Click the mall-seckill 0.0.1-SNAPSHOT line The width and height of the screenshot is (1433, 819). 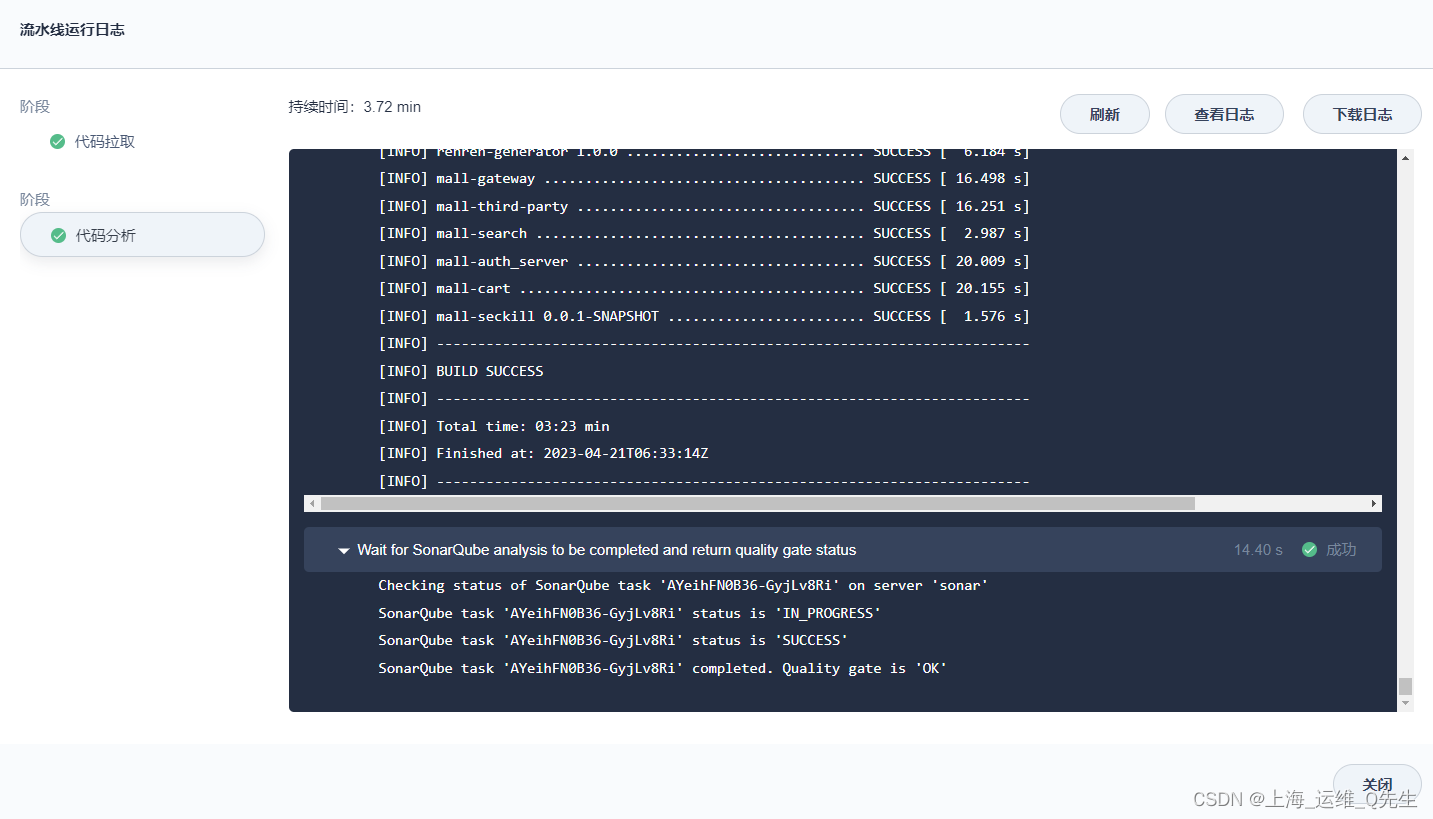[704, 316]
